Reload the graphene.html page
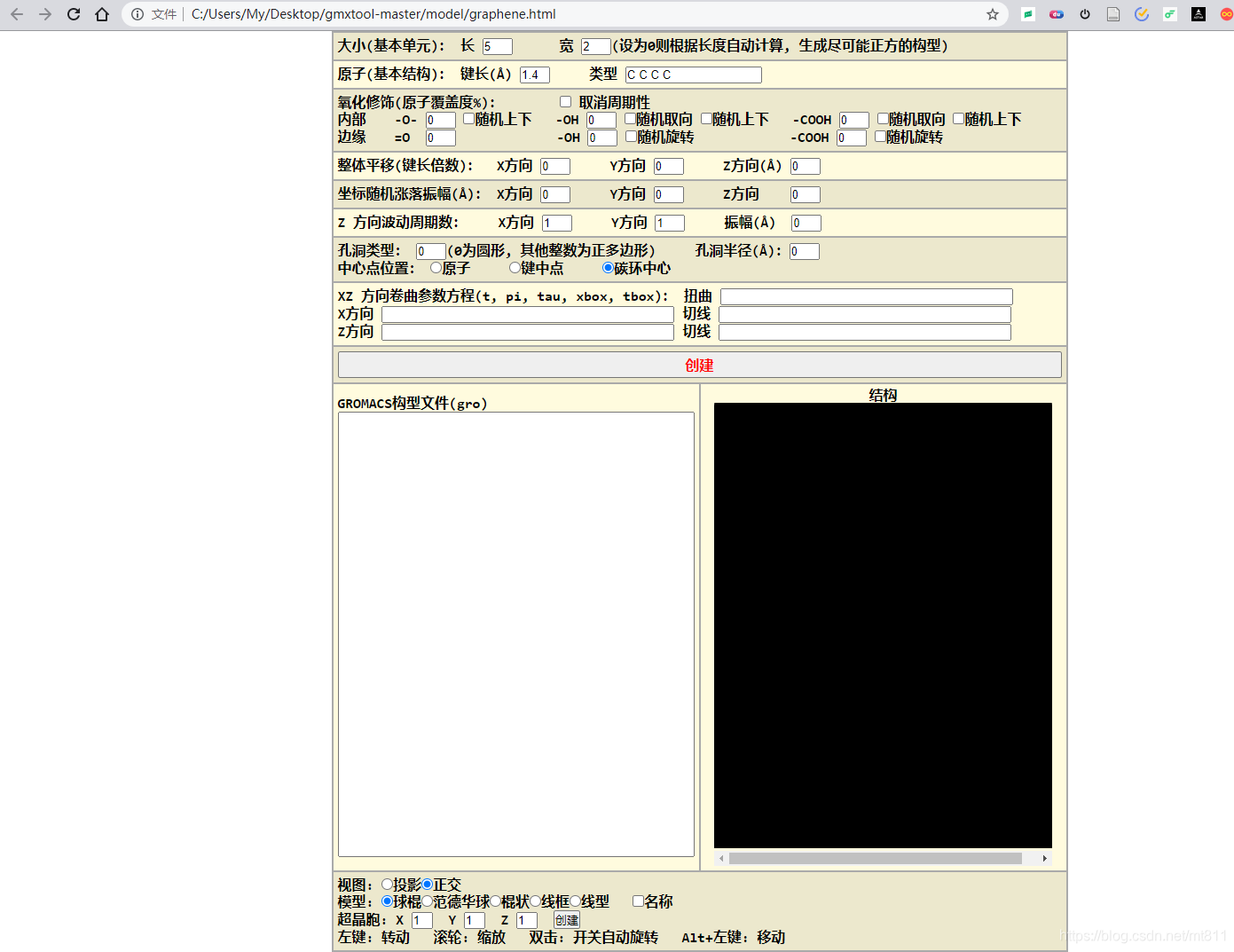The height and width of the screenshot is (952, 1234). [x=74, y=14]
